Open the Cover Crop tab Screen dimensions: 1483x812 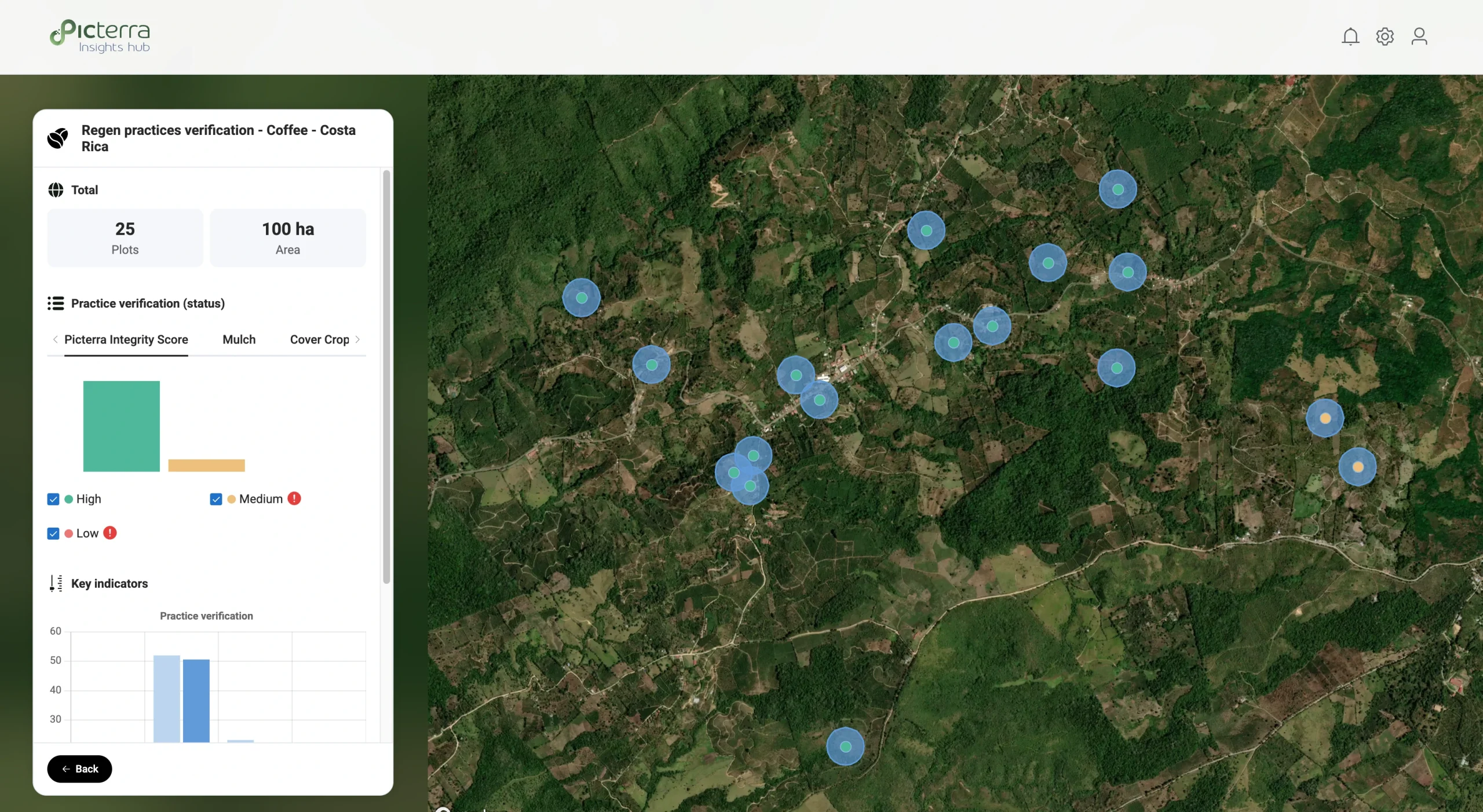click(319, 339)
